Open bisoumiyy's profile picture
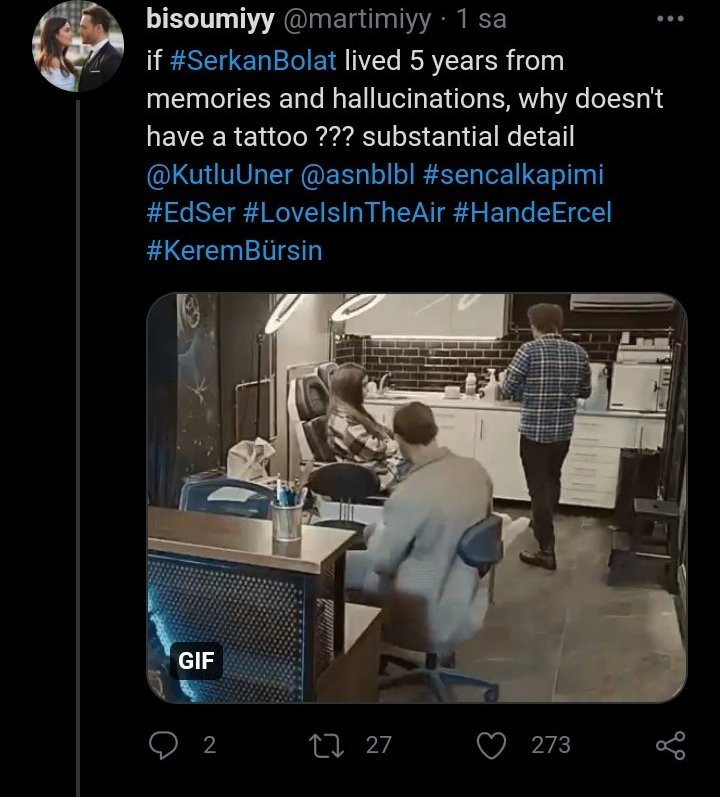 [x=77, y=48]
